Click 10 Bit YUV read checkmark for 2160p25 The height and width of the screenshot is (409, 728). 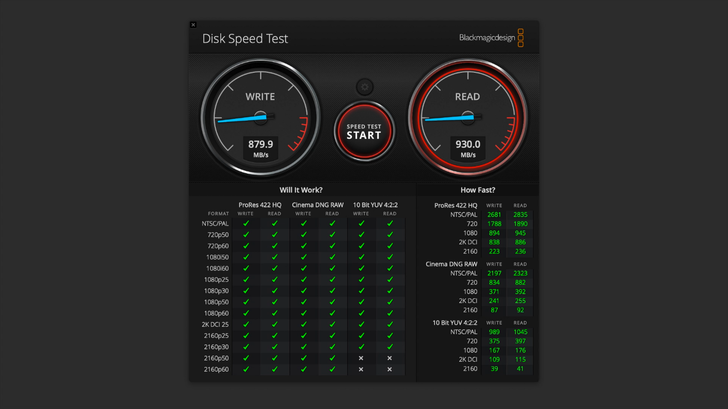coord(390,335)
